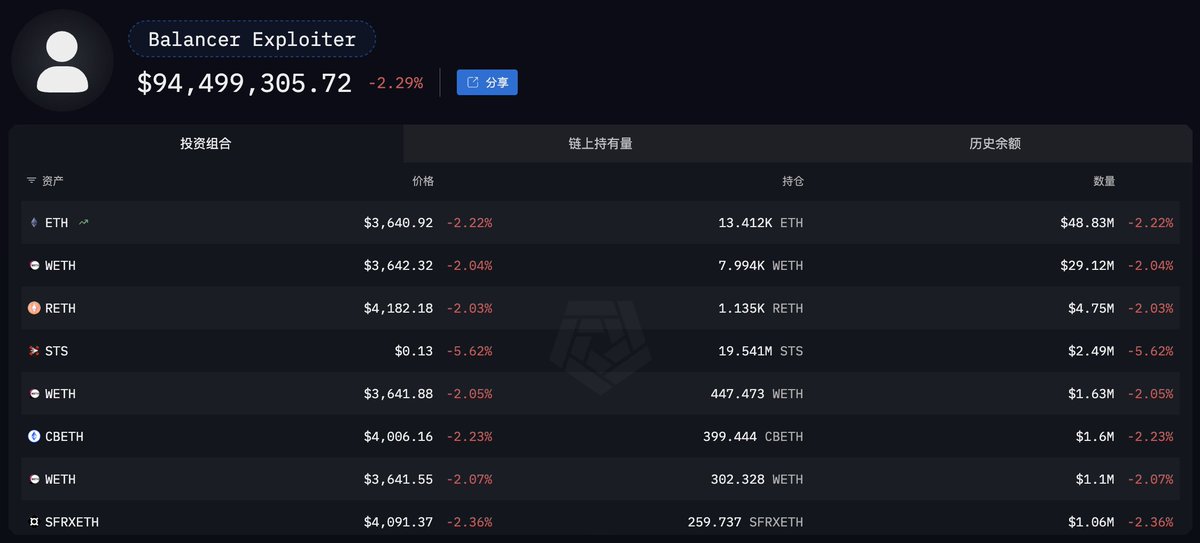Switch to the 链上持有量 tab
This screenshot has height=543, width=1200.
(x=600, y=144)
